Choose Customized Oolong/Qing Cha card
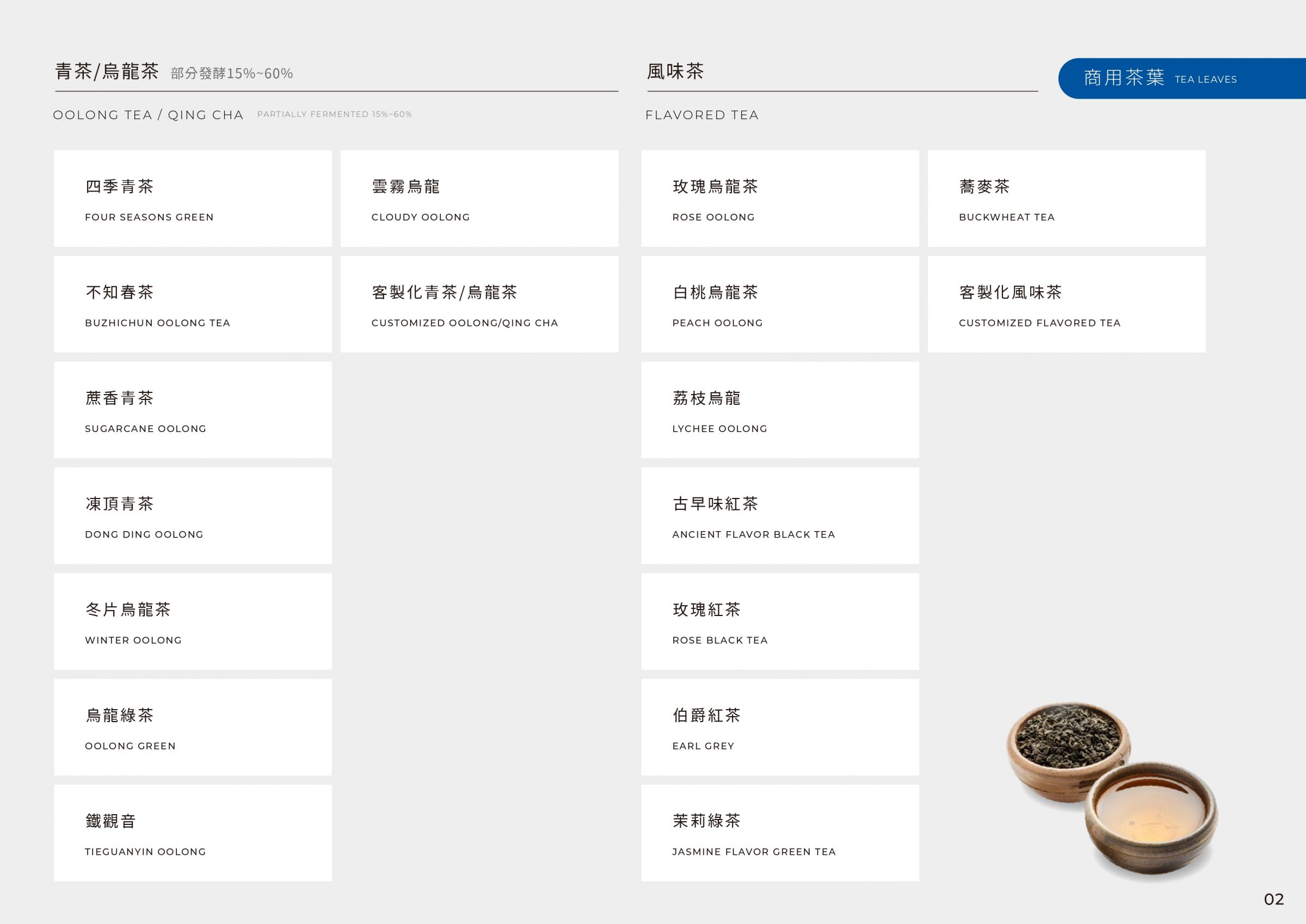Screen dimensions: 1306x924 (x=479, y=304)
